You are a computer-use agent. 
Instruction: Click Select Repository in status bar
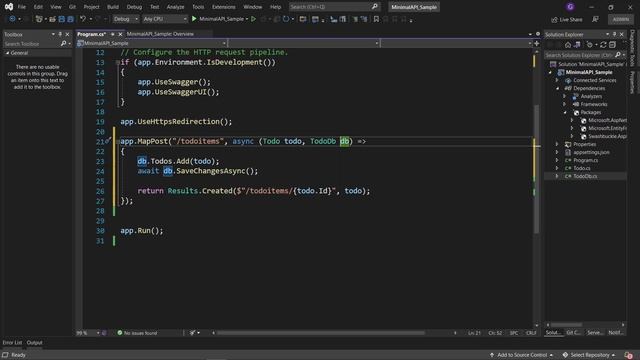pos(589,355)
